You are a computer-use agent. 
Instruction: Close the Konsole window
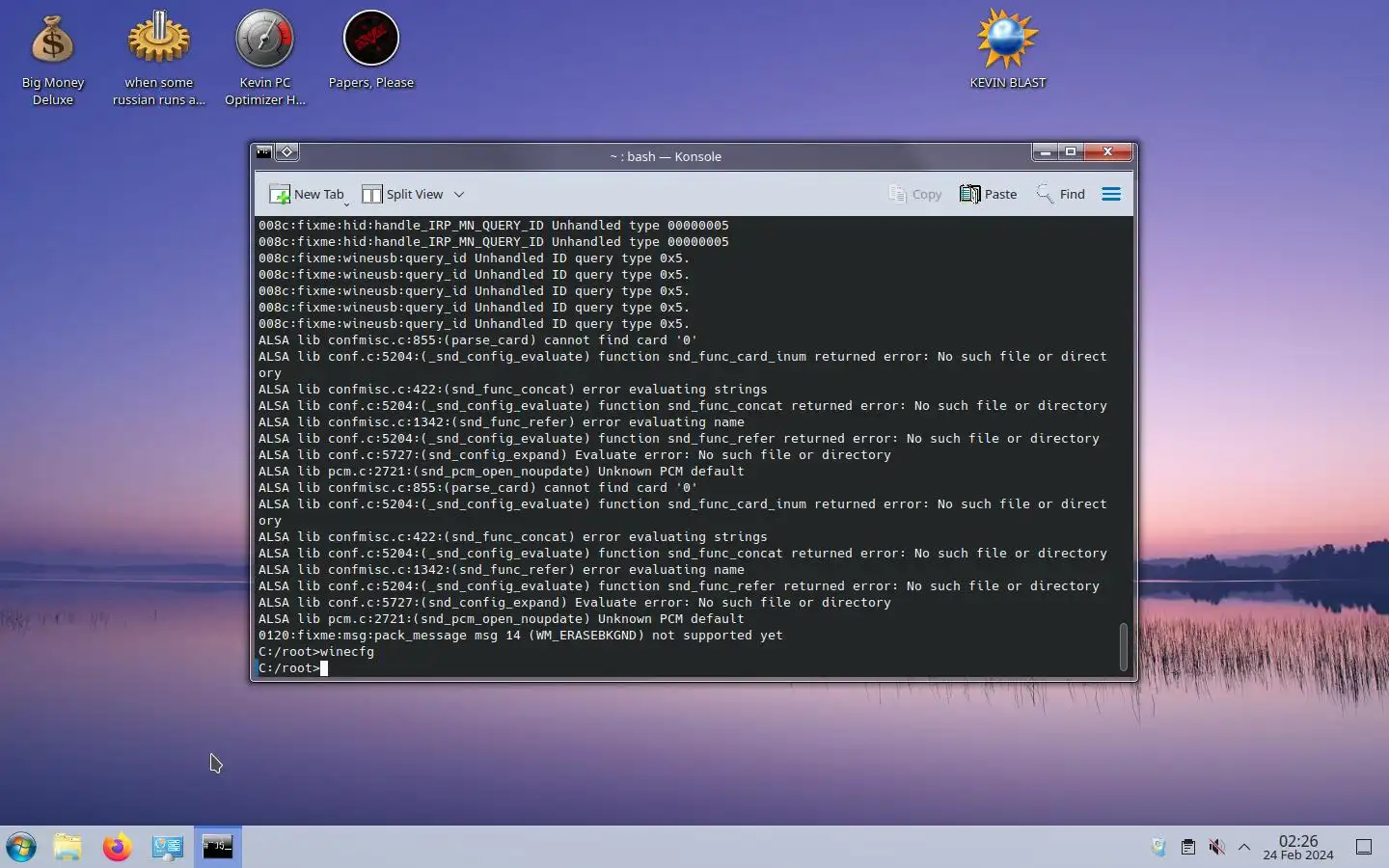tap(1108, 151)
